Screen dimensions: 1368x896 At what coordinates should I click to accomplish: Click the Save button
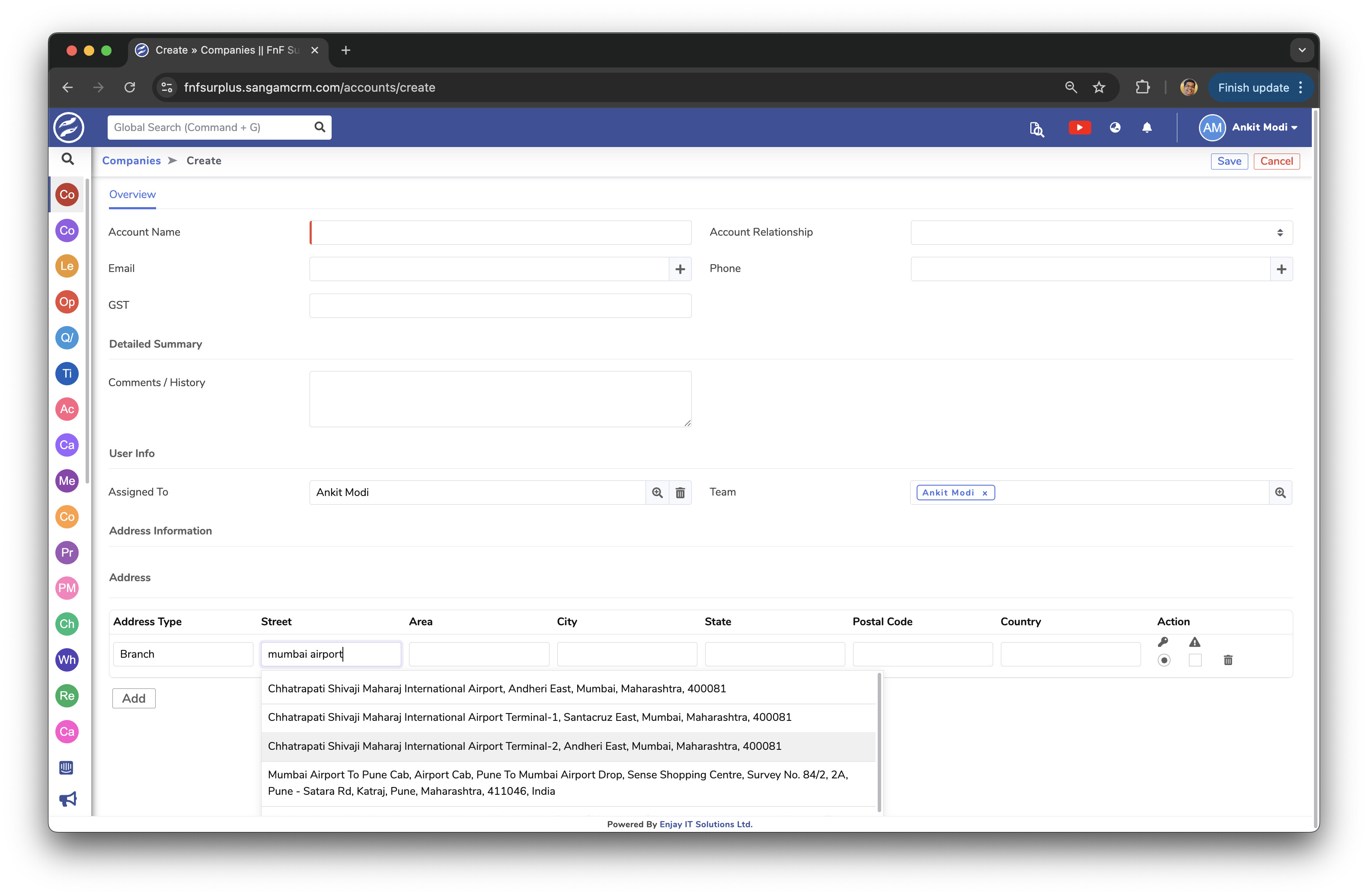coord(1228,161)
